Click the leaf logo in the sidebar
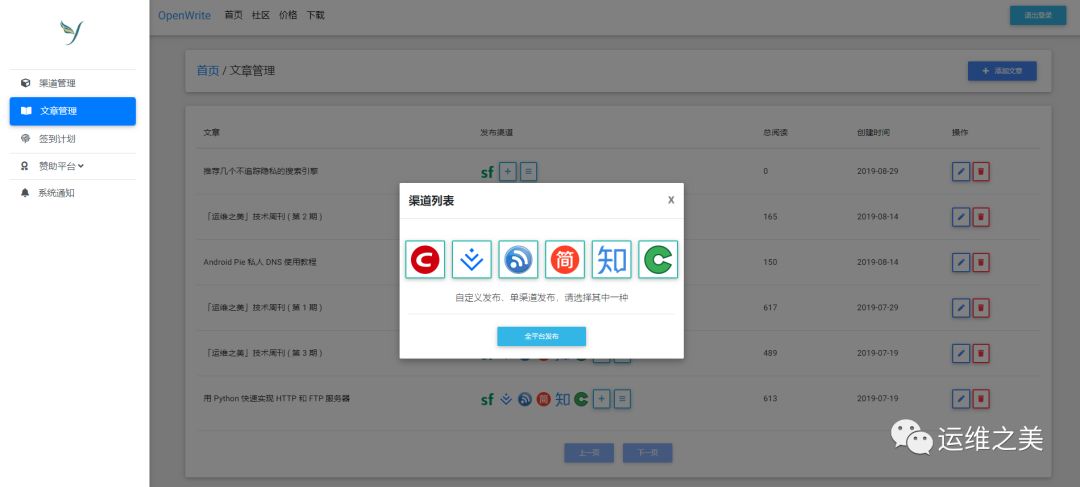The height and width of the screenshot is (487, 1080). click(72, 32)
